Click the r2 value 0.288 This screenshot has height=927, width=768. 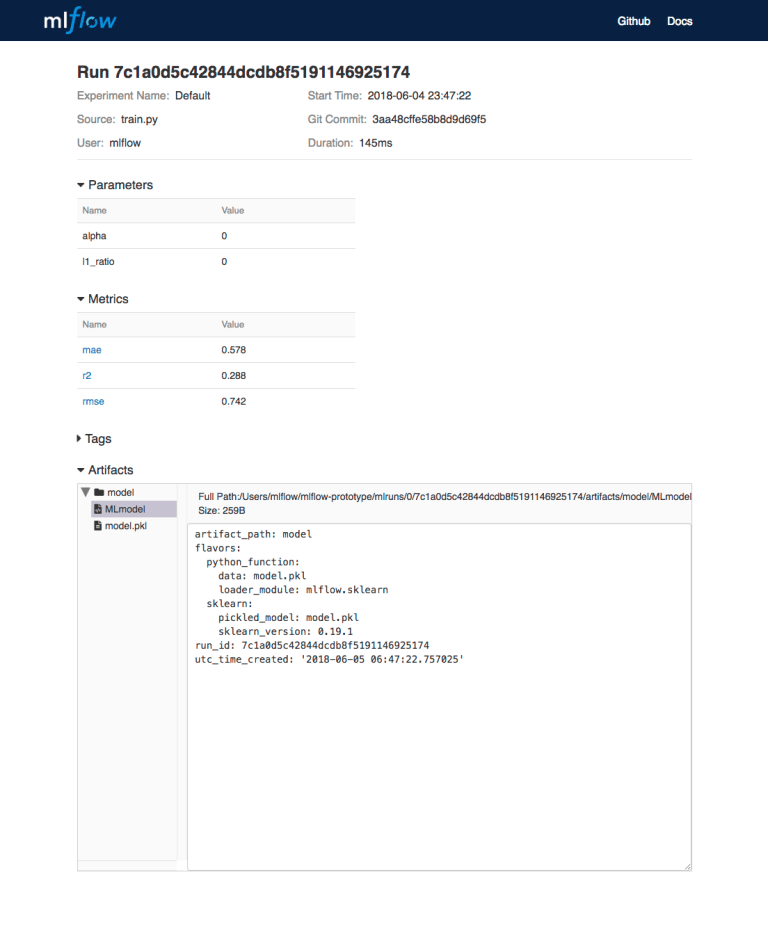coord(234,375)
